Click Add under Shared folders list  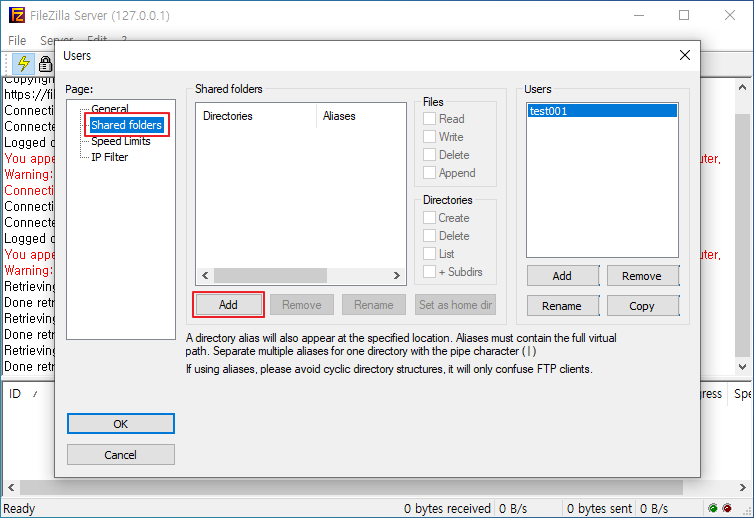[x=228, y=305]
